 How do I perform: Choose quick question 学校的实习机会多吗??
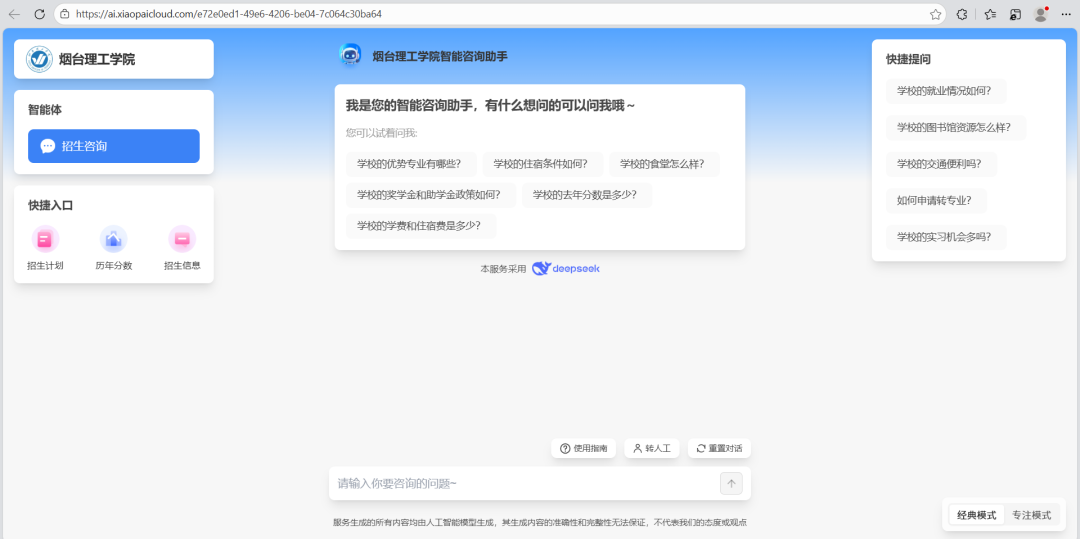pos(944,237)
